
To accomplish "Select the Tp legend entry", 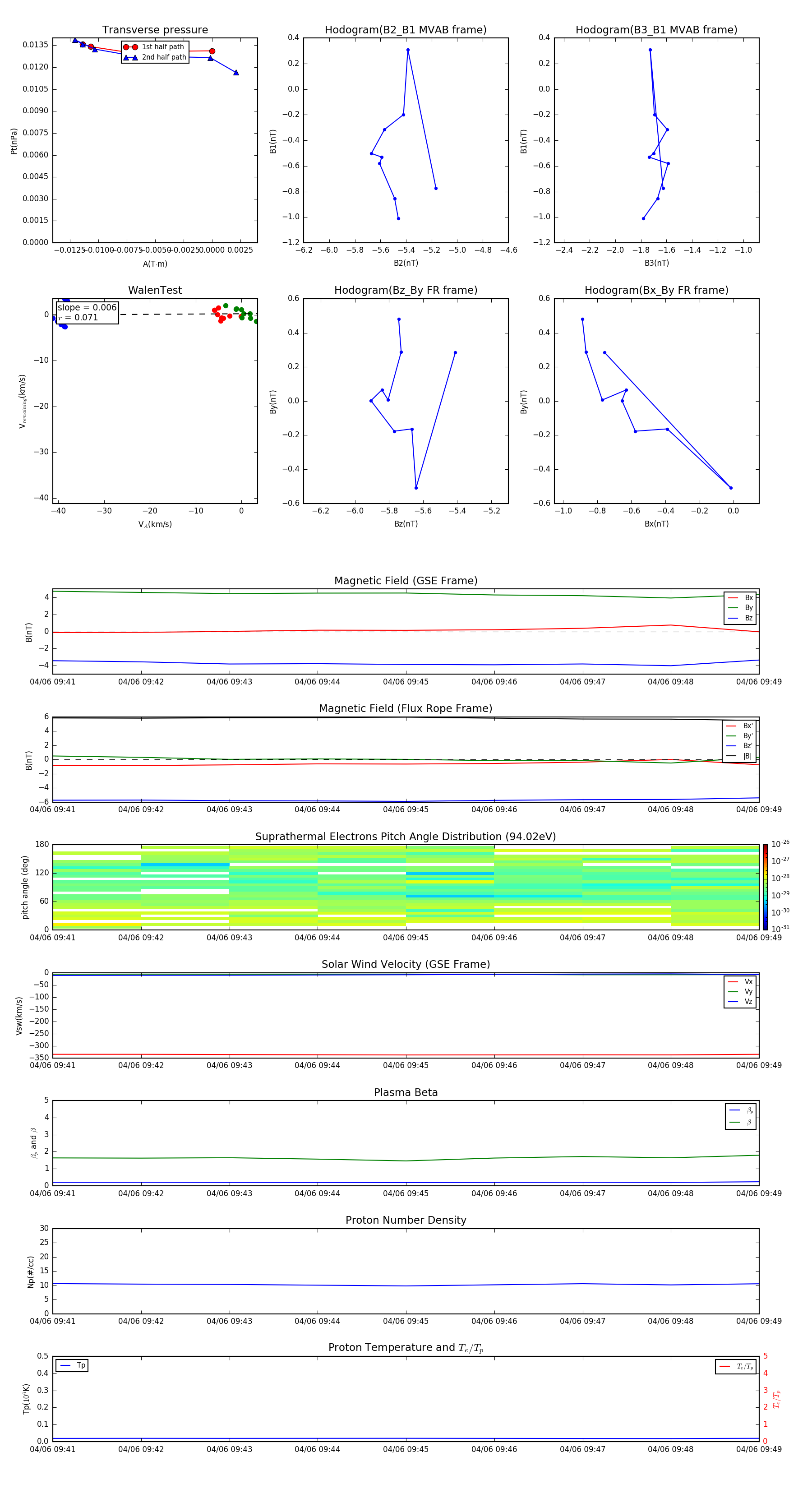I will pos(72,1365).
